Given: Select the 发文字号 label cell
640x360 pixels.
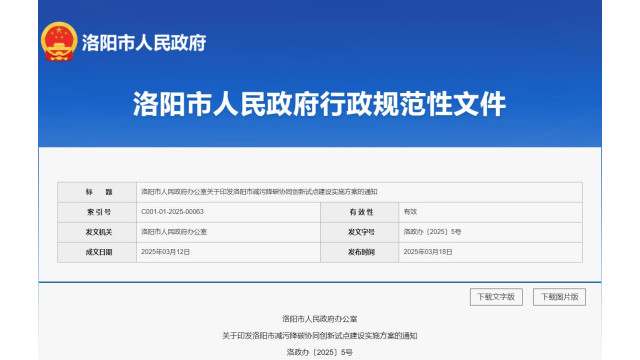Looking at the screenshot, I should 360,232.
